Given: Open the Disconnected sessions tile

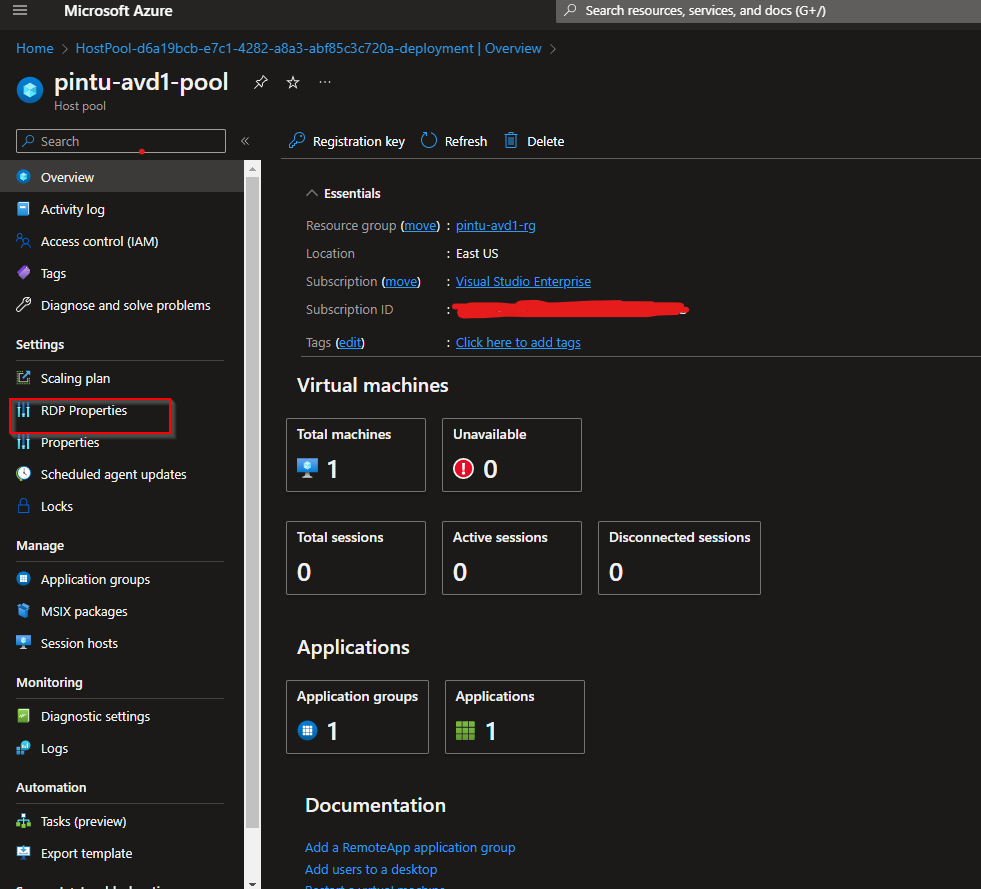Looking at the screenshot, I should click(x=679, y=558).
